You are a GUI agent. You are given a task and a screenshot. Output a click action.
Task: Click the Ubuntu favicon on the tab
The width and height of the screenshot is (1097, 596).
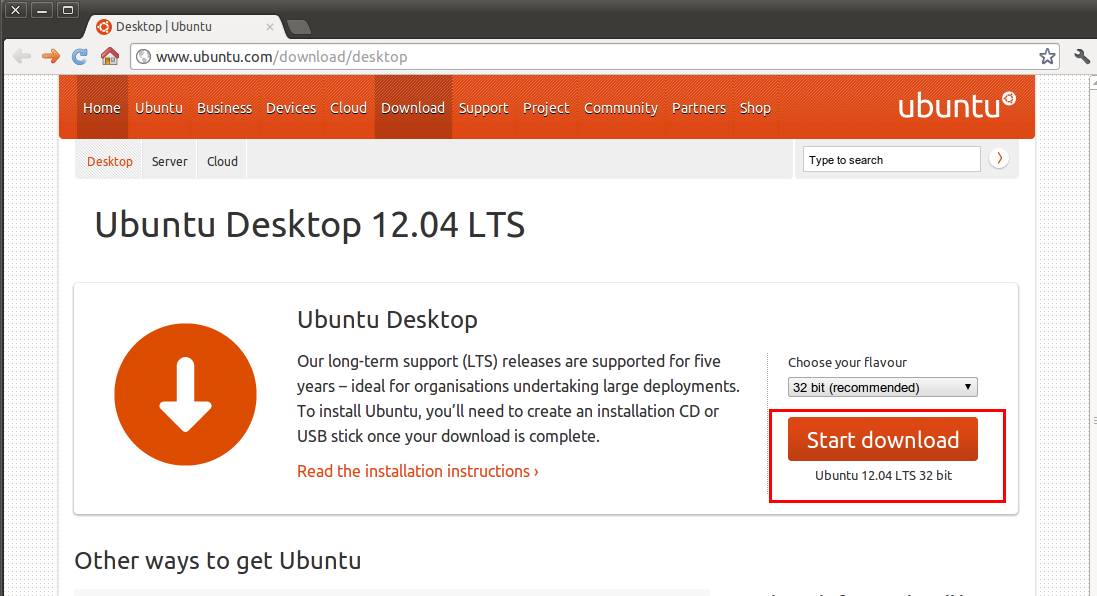(x=104, y=27)
